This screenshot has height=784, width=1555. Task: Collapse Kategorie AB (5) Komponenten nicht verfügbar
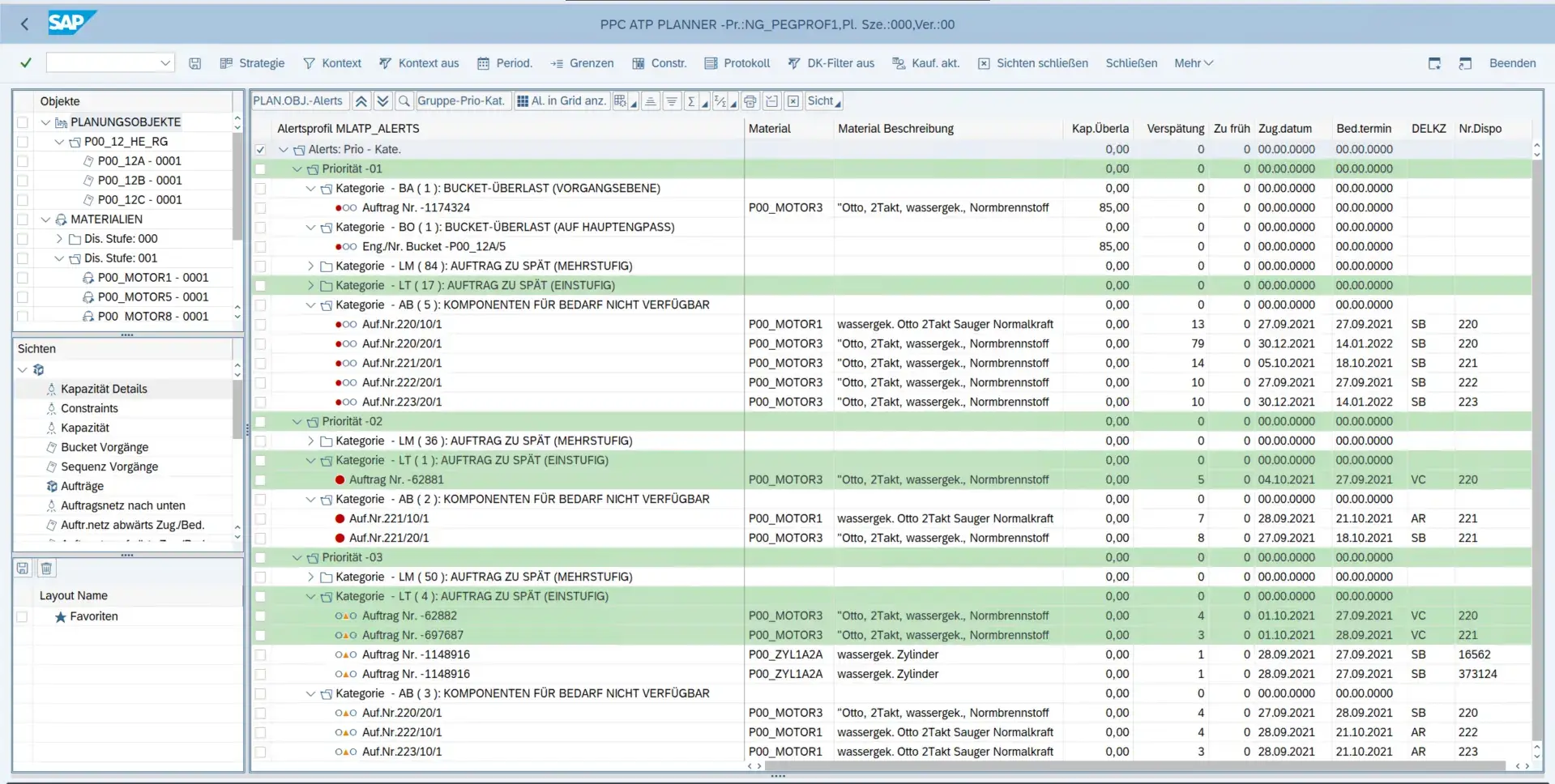pyautogui.click(x=310, y=305)
